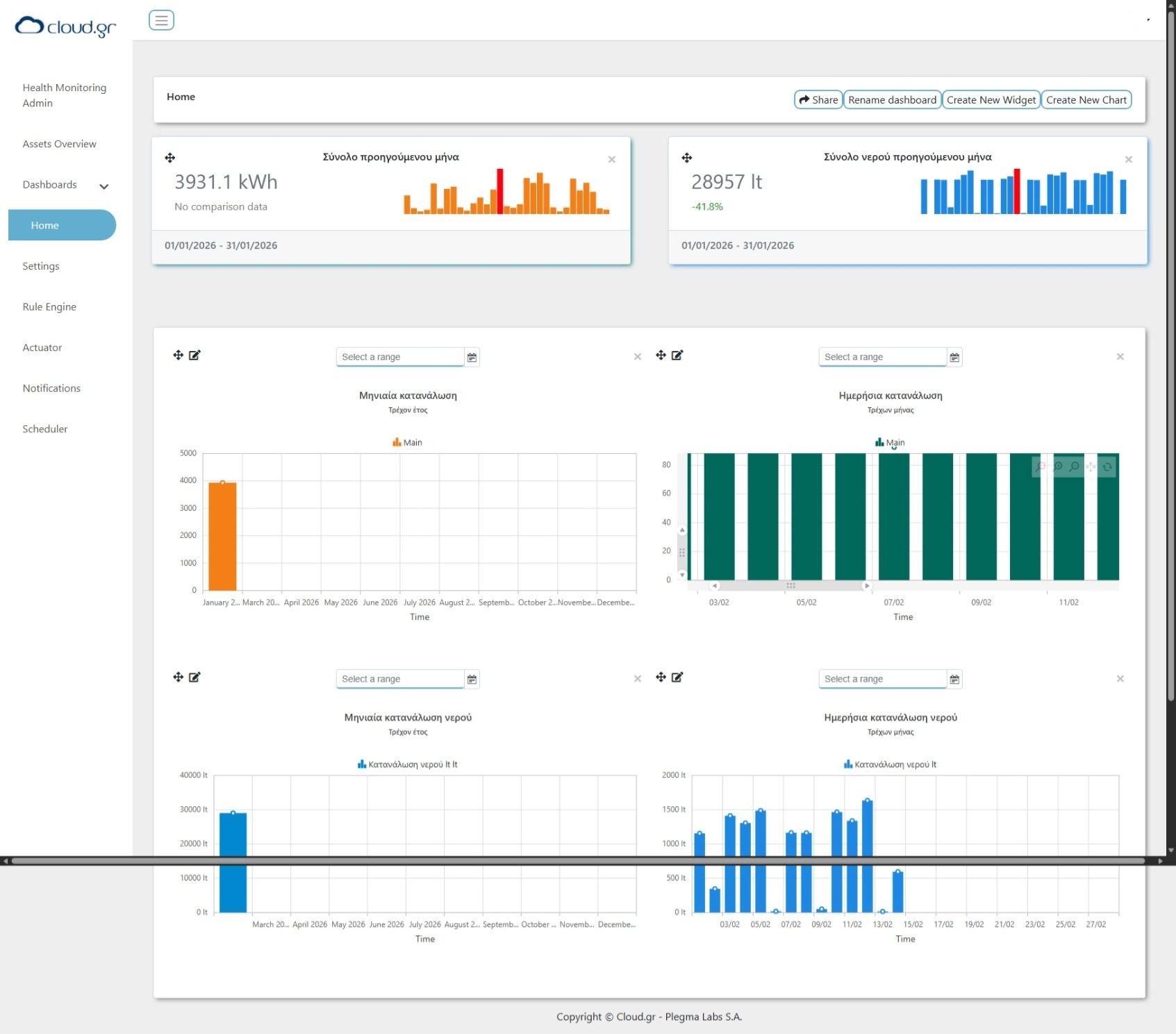Image resolution: width=1176 pixels, height=1034 pixels.
Task: Edit the Μηνιαία κατανάλωση chart
Action: point(194,355)
